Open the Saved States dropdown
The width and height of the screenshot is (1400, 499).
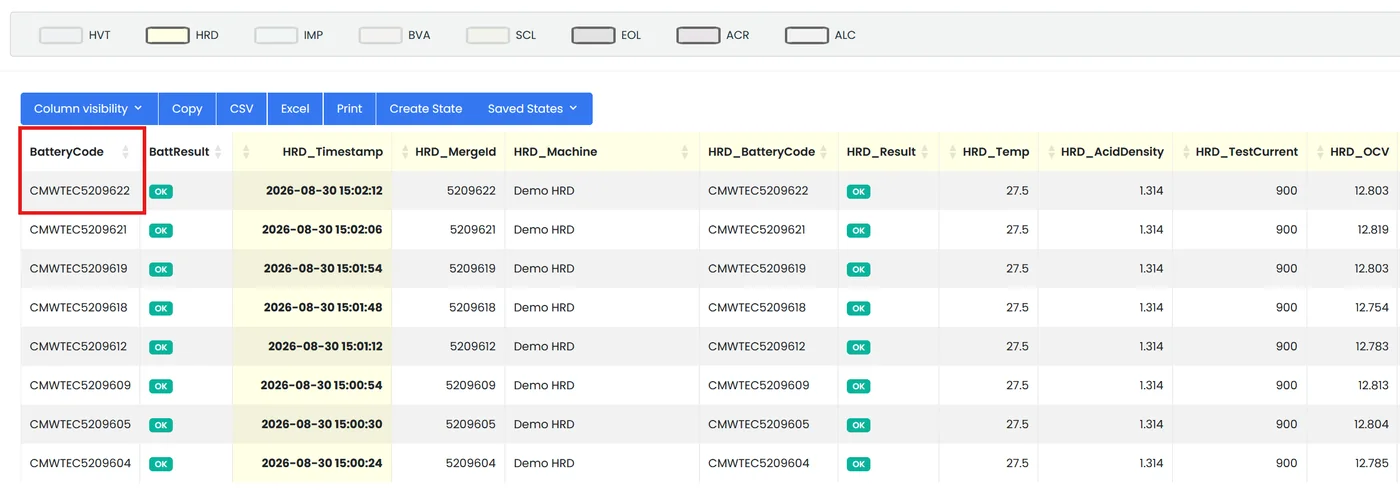pos(534,109)
